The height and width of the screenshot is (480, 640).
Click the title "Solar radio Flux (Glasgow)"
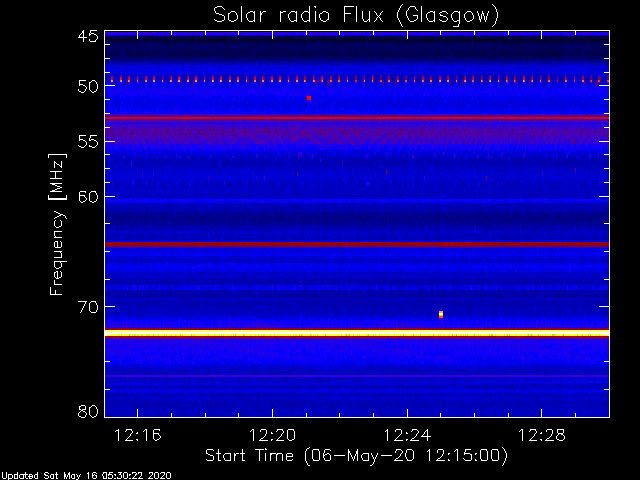pos(356,16)
